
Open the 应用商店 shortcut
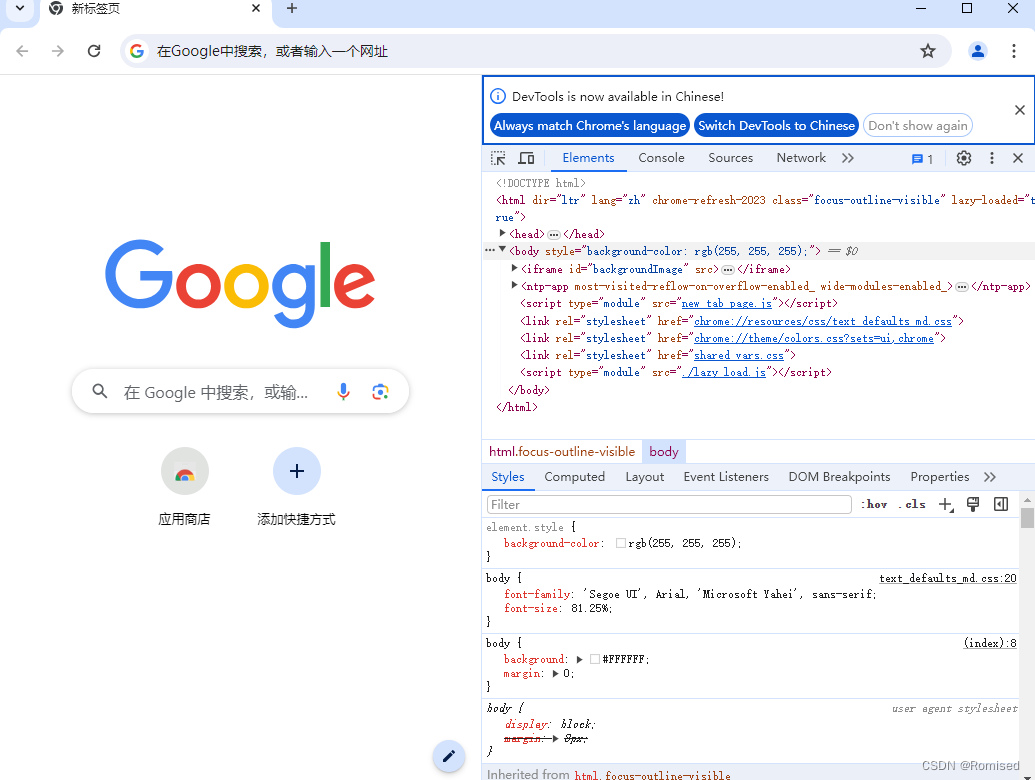click(x=184, y=487)
